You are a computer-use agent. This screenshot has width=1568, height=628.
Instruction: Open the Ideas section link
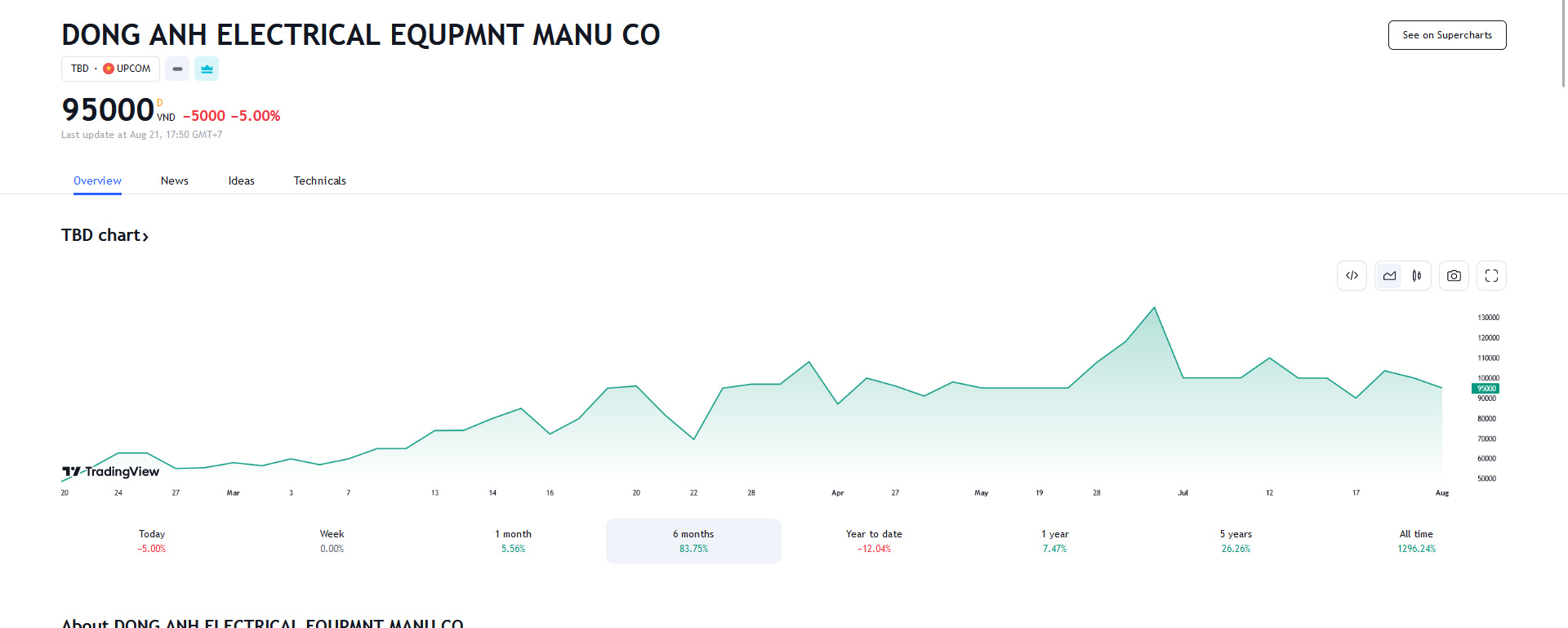[x=241, y=180]
